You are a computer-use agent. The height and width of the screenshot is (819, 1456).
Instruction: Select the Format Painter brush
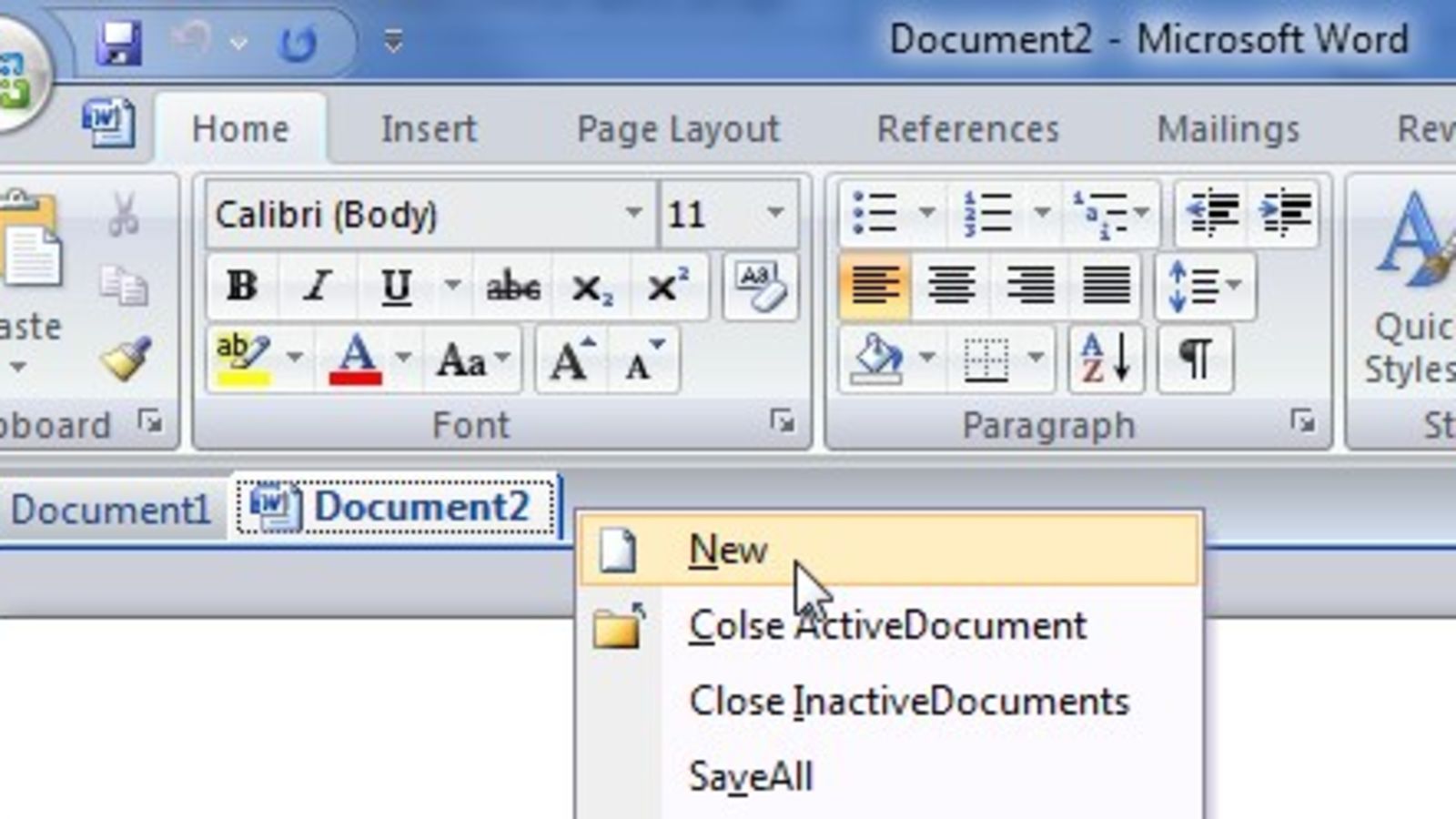[126, 359]
